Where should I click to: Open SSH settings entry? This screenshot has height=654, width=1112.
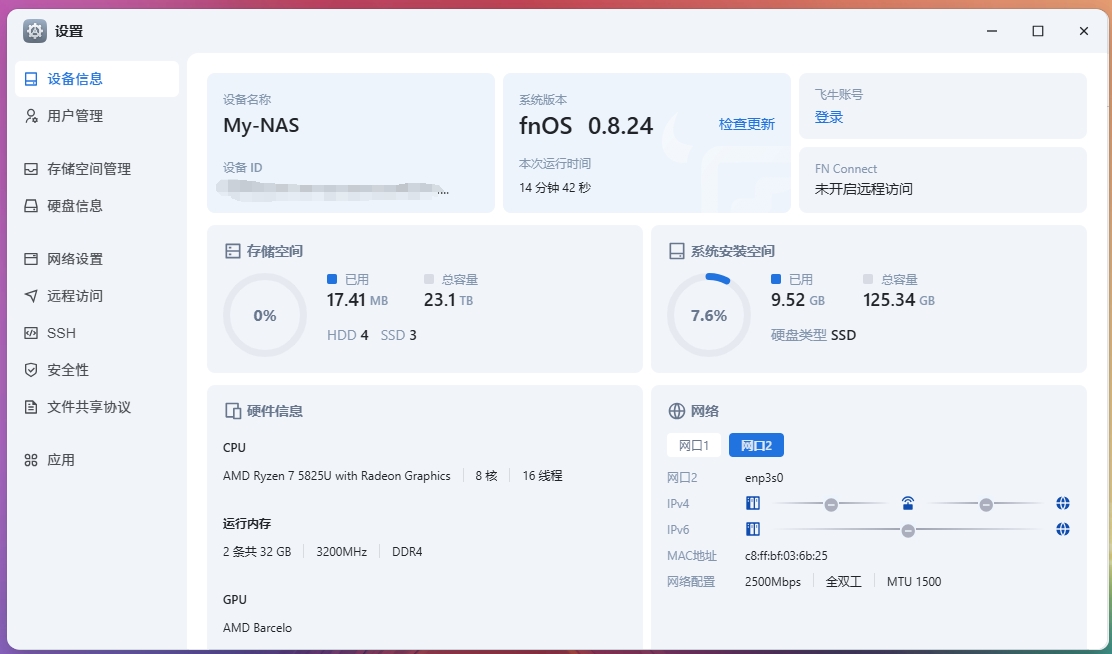click(x=97, y=333)
